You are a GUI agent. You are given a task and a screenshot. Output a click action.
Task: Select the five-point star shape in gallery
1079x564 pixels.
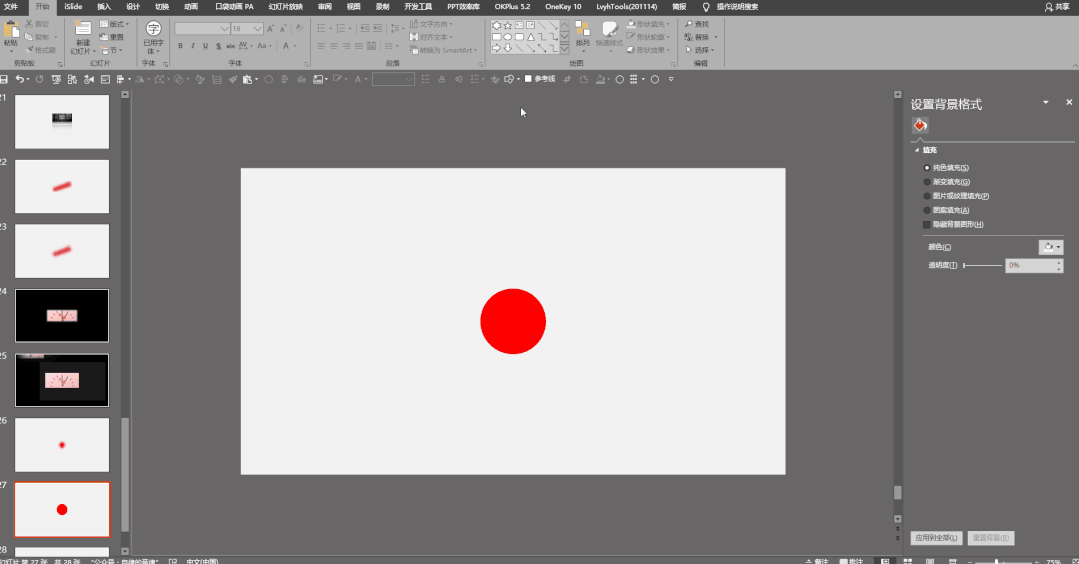click(x=508, y=25)
